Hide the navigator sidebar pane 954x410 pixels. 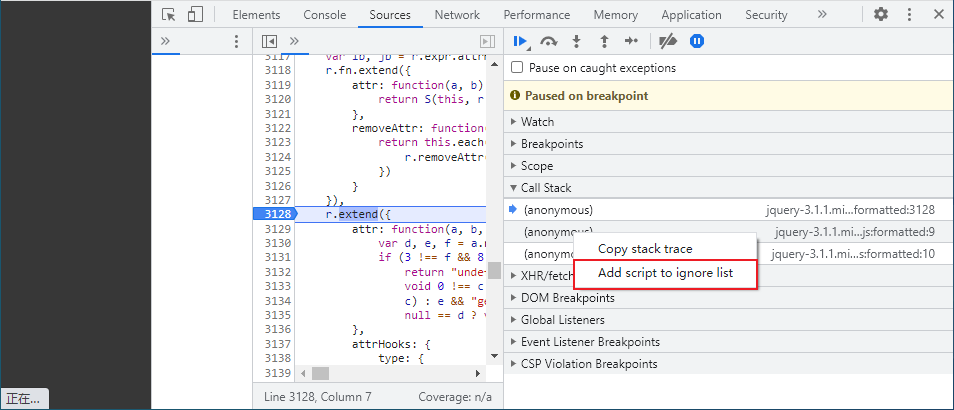pyautogui.click(x=268, y=41)
